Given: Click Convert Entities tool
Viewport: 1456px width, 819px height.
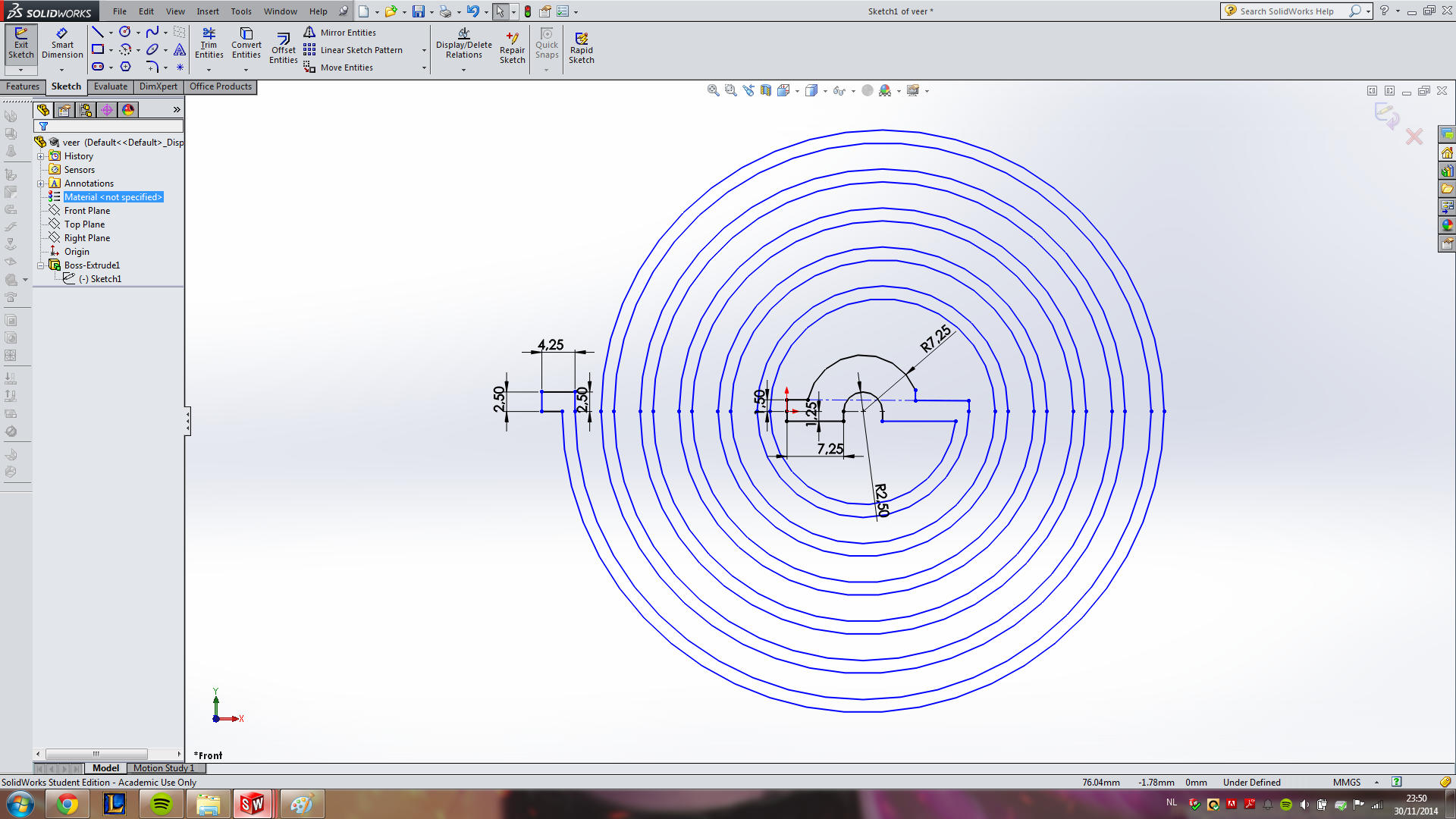Looking at the screenshot, I should tap(246, 43).
